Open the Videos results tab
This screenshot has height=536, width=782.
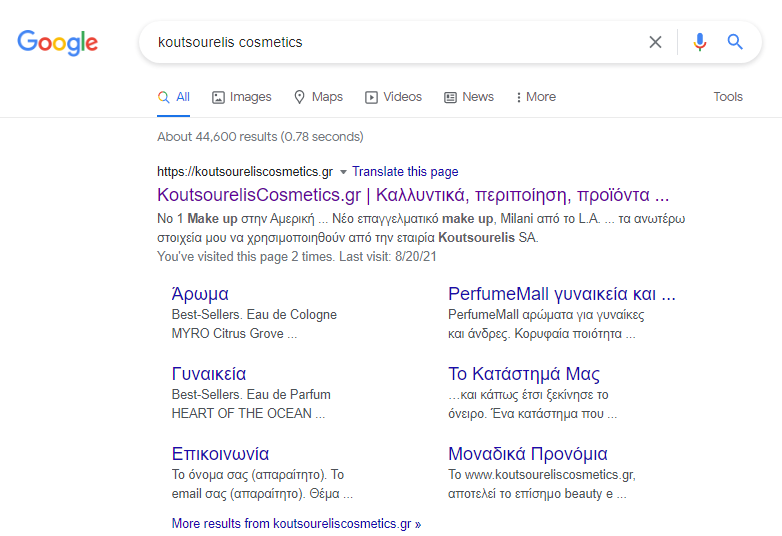point(393,97)
